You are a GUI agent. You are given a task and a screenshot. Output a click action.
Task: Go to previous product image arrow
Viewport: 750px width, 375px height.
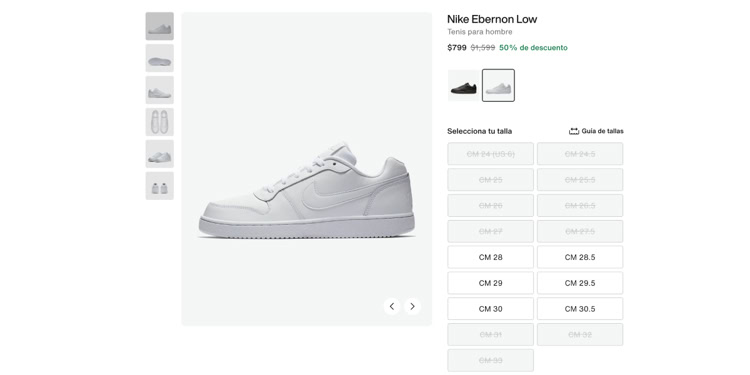[392, 306]
